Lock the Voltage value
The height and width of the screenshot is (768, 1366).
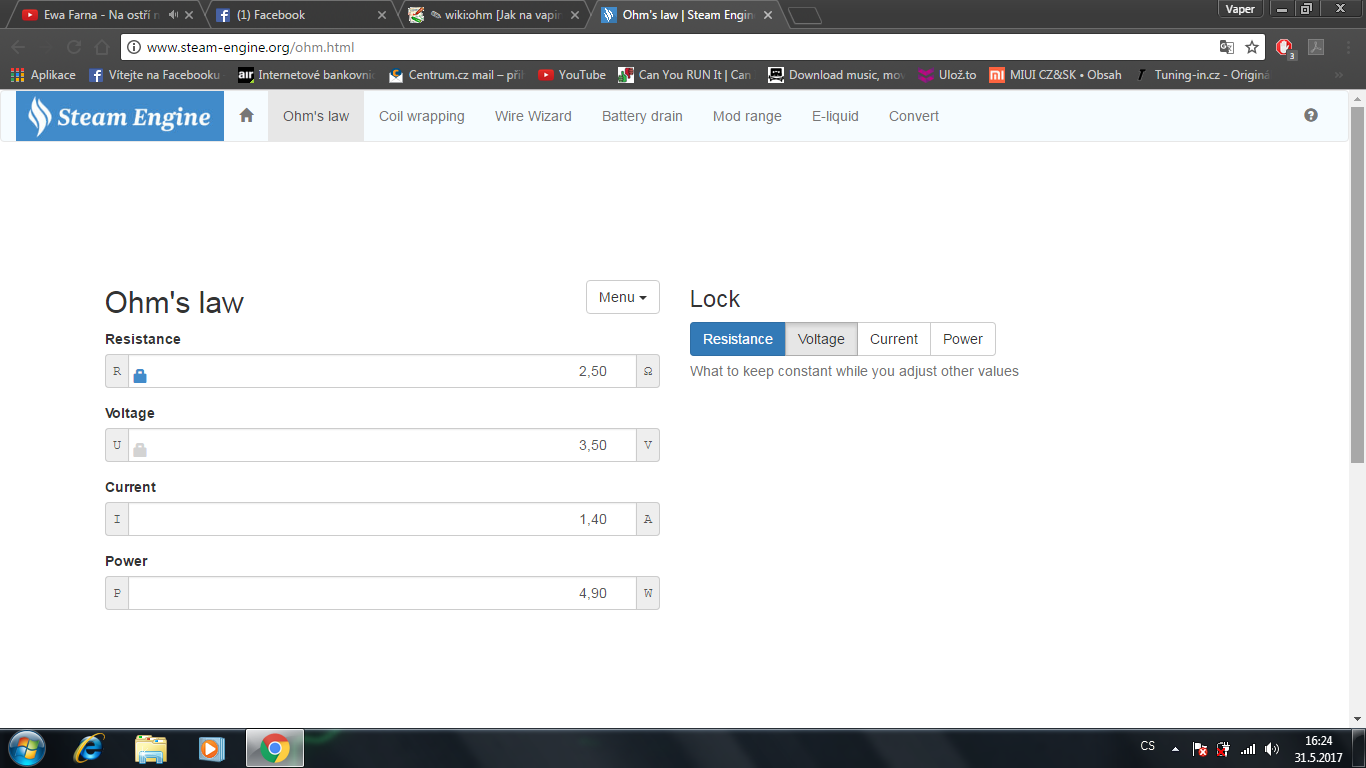pyautogui.click(x=821, y=339)
